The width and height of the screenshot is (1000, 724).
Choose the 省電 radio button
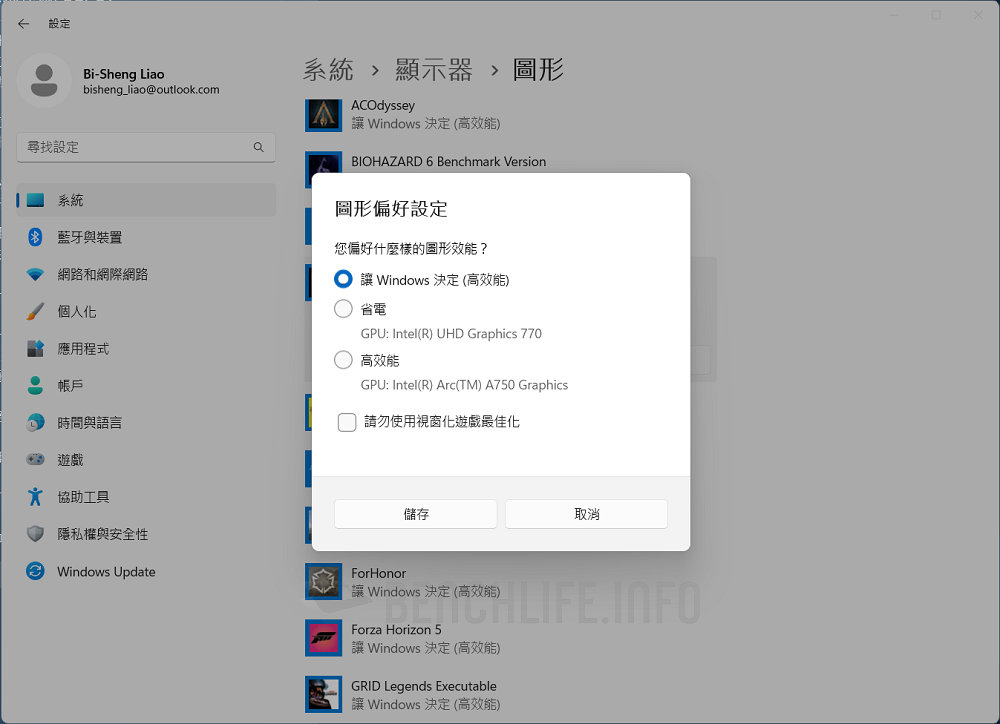click(343, 309)
